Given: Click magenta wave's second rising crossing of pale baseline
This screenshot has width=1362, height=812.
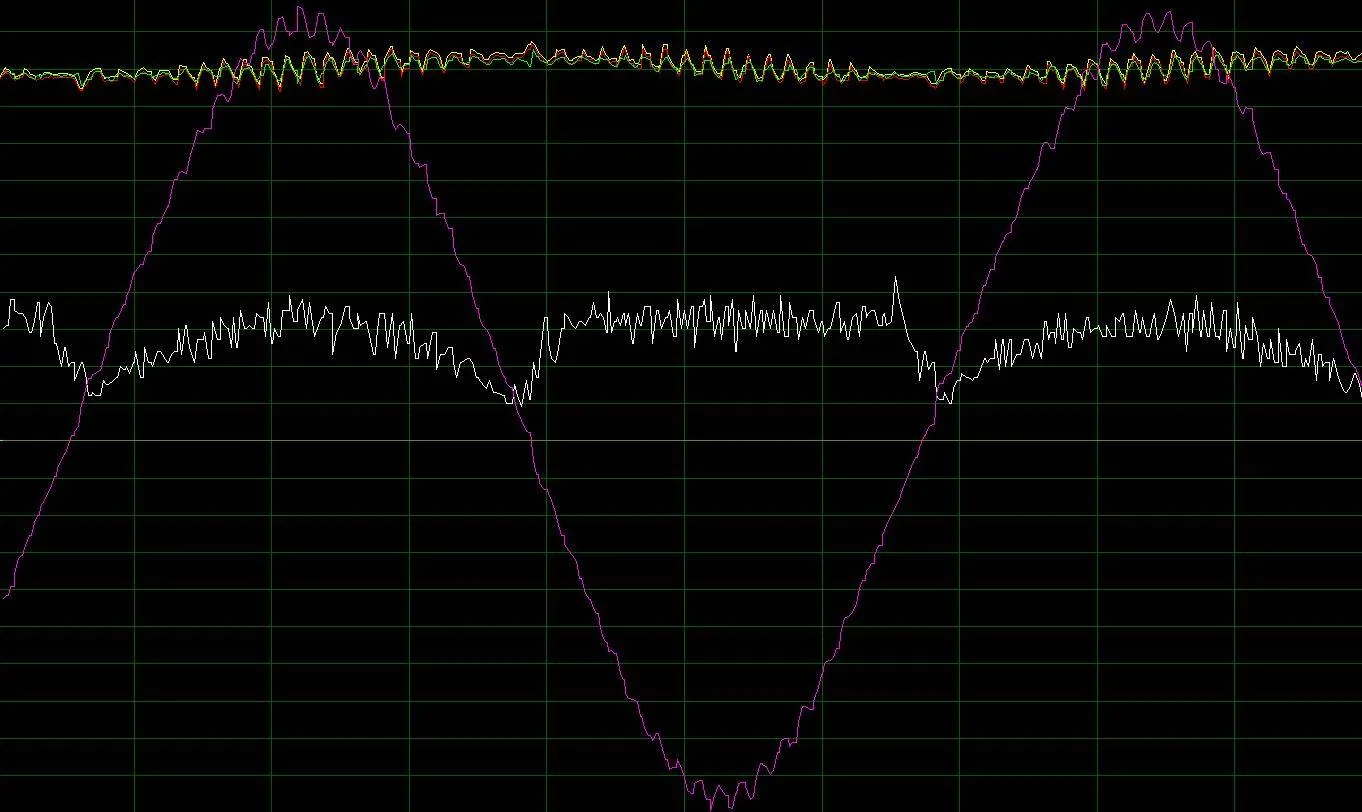Looking at the screenshot, I should [x=927, y=440].
